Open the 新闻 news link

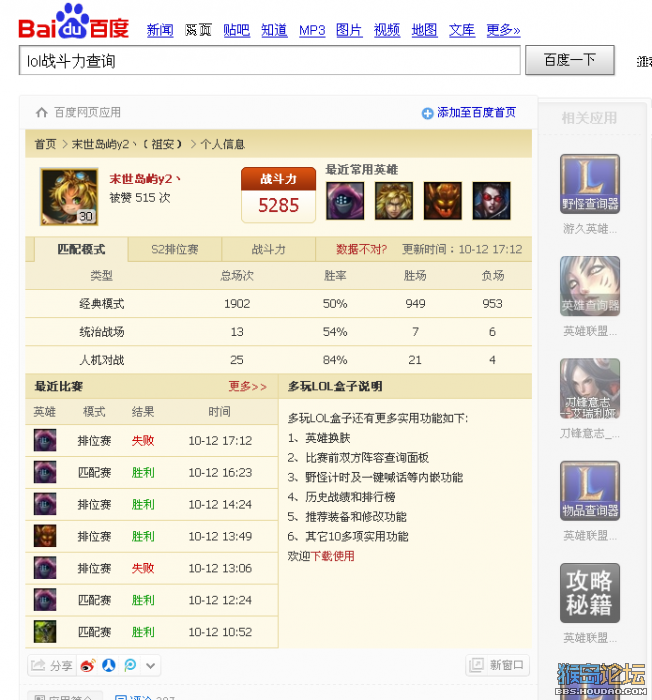tap(160, 30)
